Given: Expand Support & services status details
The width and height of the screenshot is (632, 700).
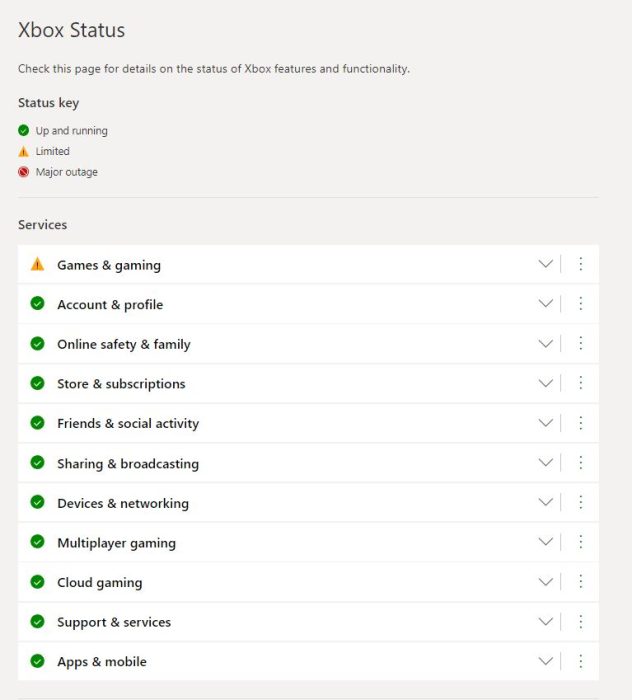Looking at the screenshot, I should click(545, 621).
